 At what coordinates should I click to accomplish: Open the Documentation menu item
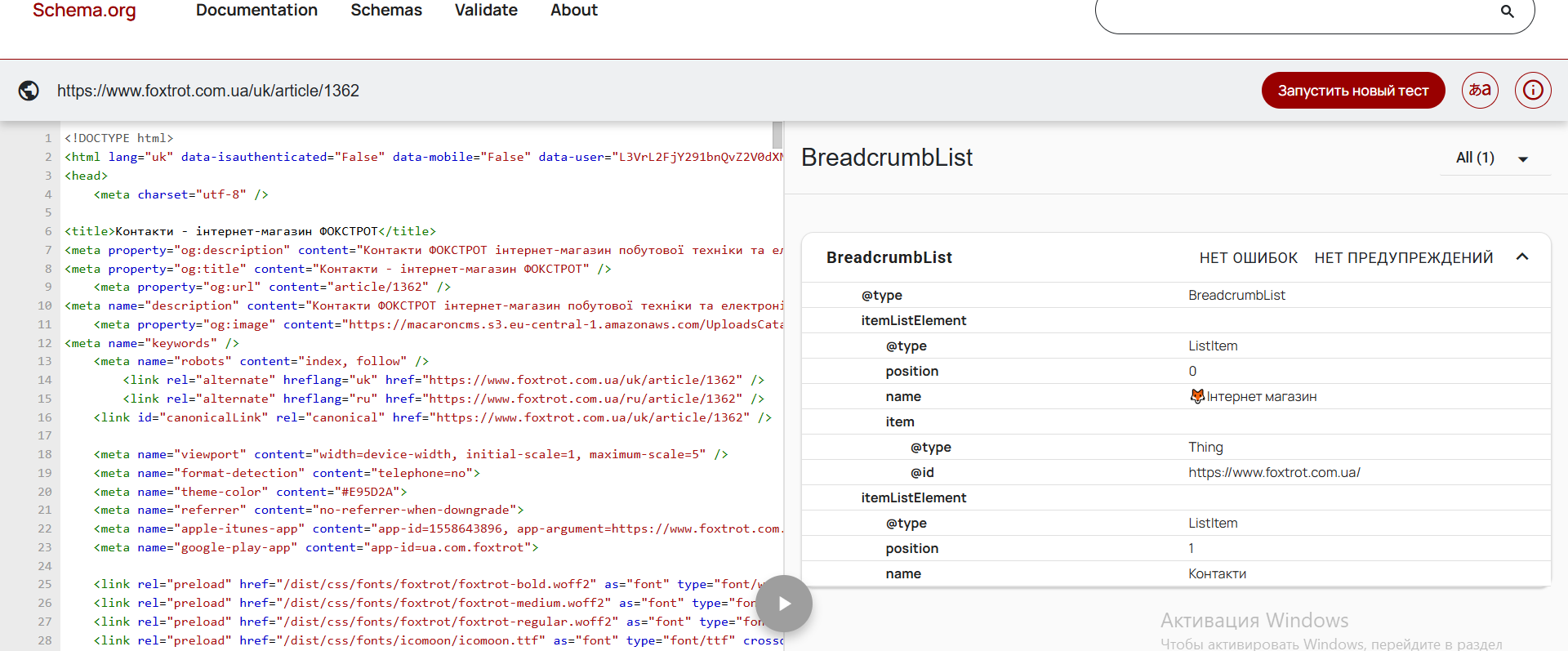click(256, 11)
